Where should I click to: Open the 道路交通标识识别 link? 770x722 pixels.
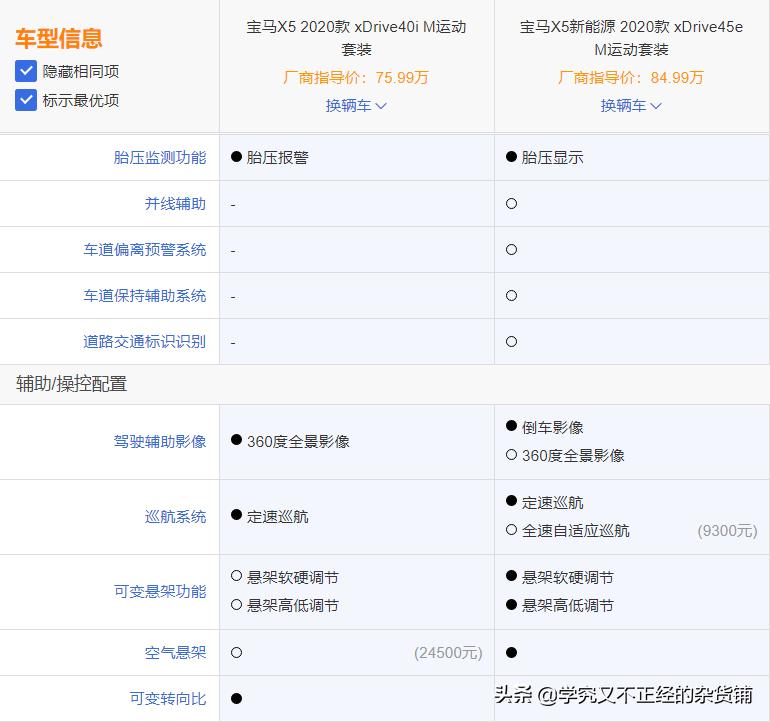click(x=145, y=342)
